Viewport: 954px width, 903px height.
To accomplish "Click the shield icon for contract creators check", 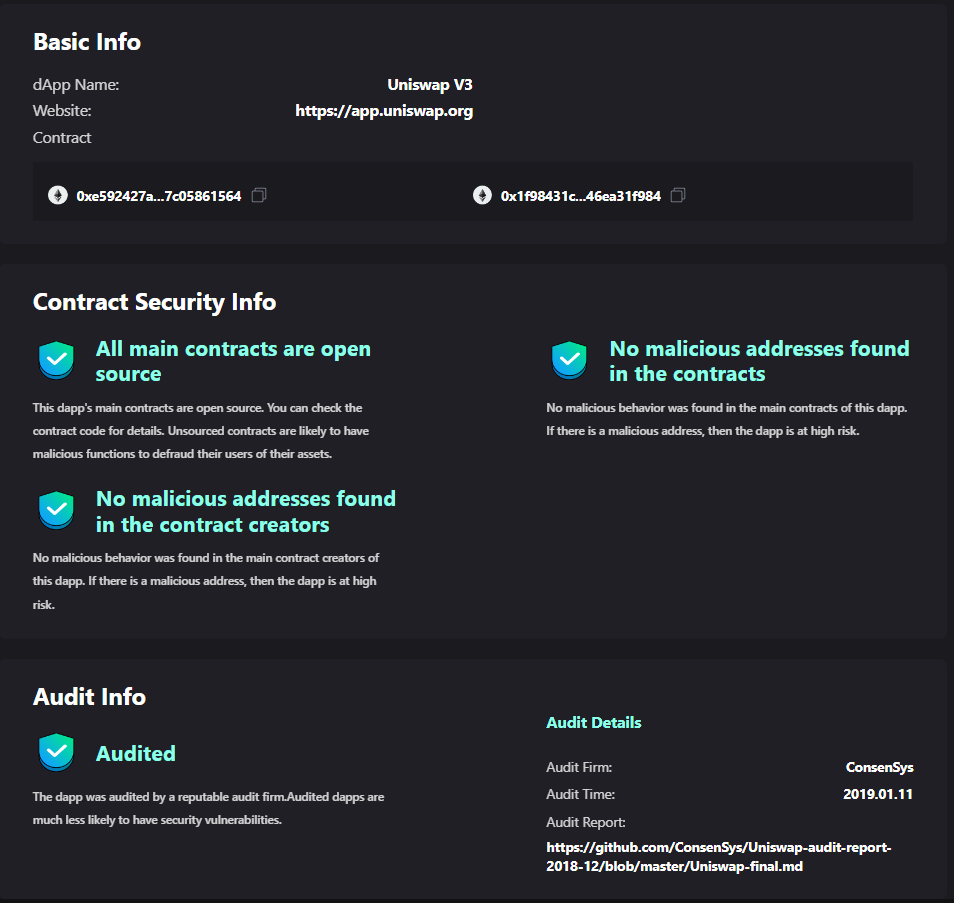I will click(x=56, y=510).
